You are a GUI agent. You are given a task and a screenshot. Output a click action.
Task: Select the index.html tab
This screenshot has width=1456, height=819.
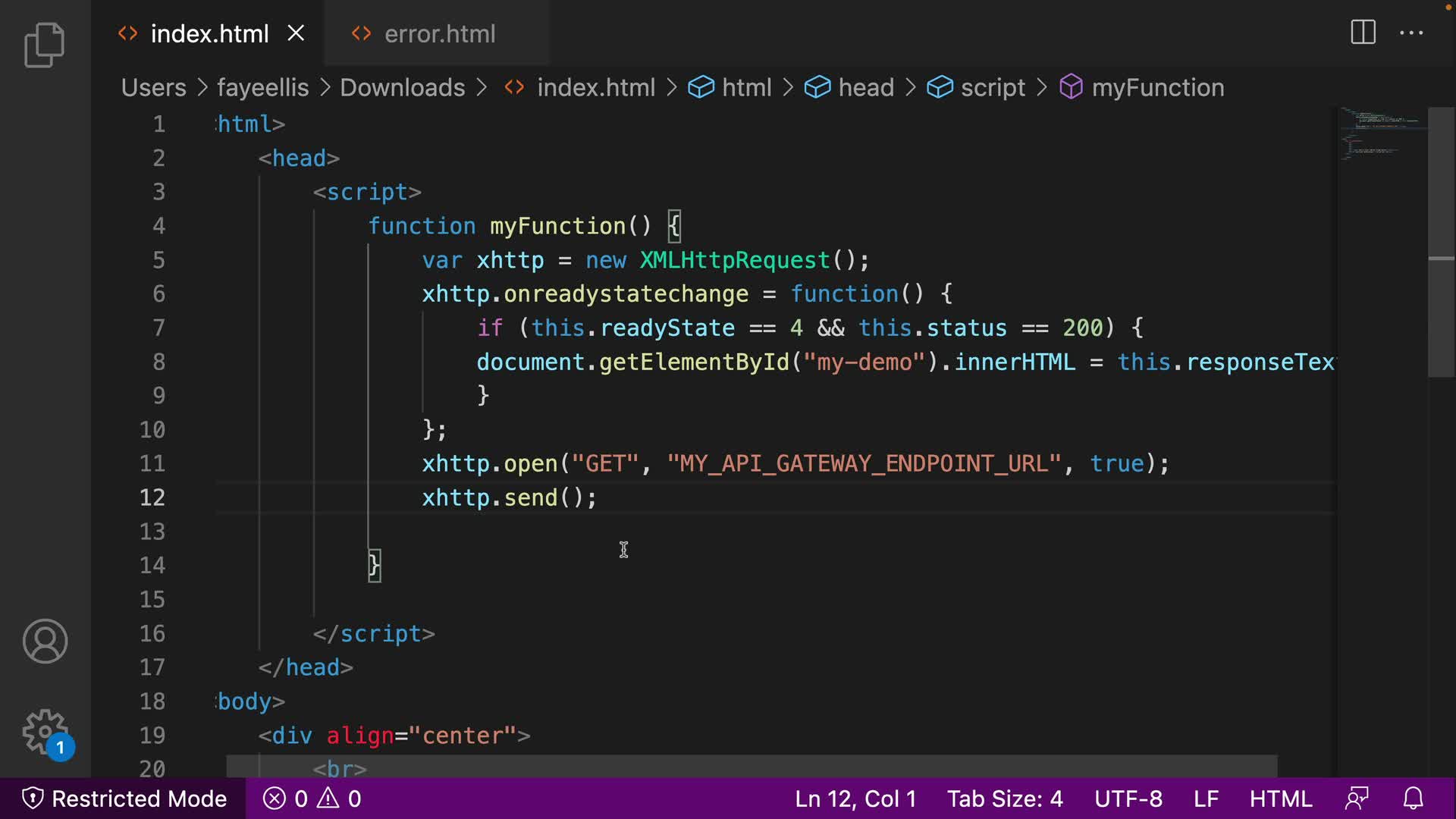[x=209, y=34]
